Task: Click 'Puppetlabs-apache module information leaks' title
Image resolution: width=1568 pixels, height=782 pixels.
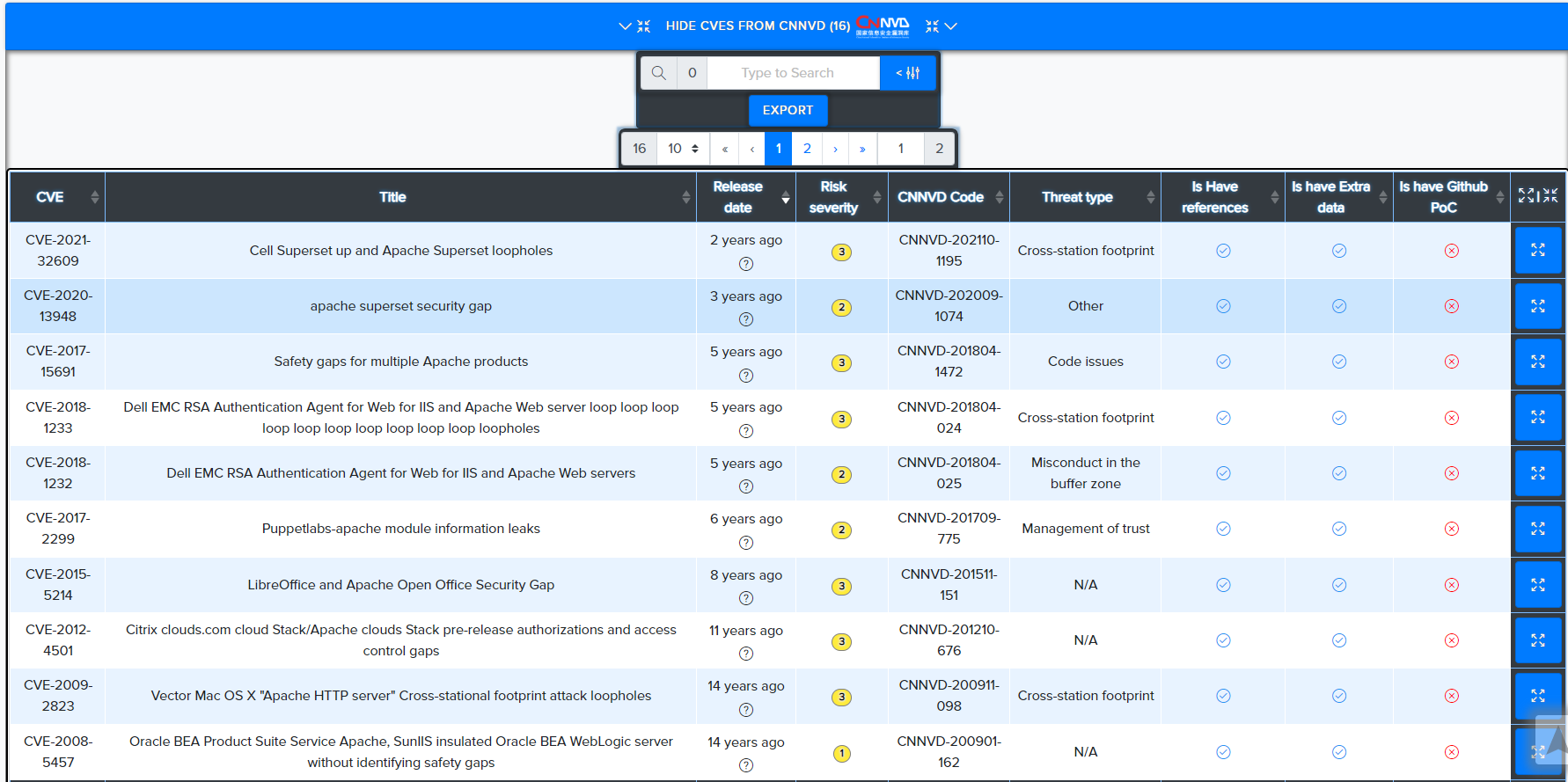Action: pos(401,529)
